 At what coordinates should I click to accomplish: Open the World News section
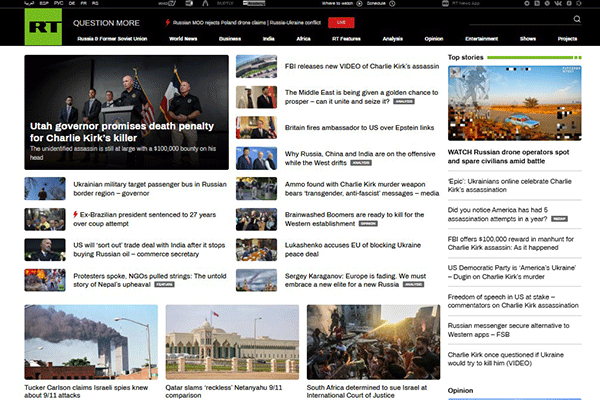tap(183, 39)
